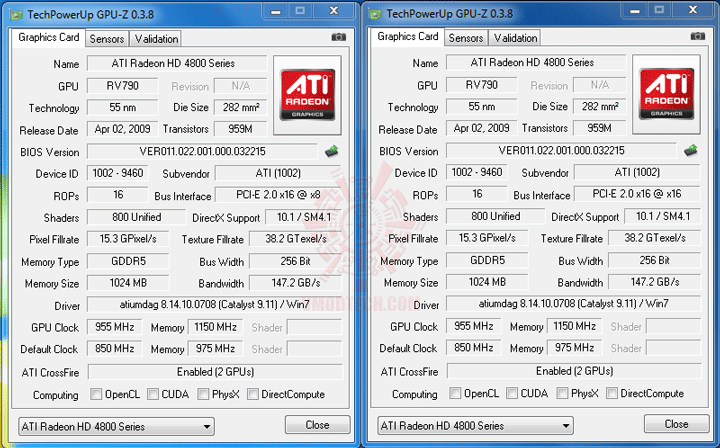Screen dimensions: 720x448
Task: Click Die Size 282 mm² in right window
Action: [600, 106]
